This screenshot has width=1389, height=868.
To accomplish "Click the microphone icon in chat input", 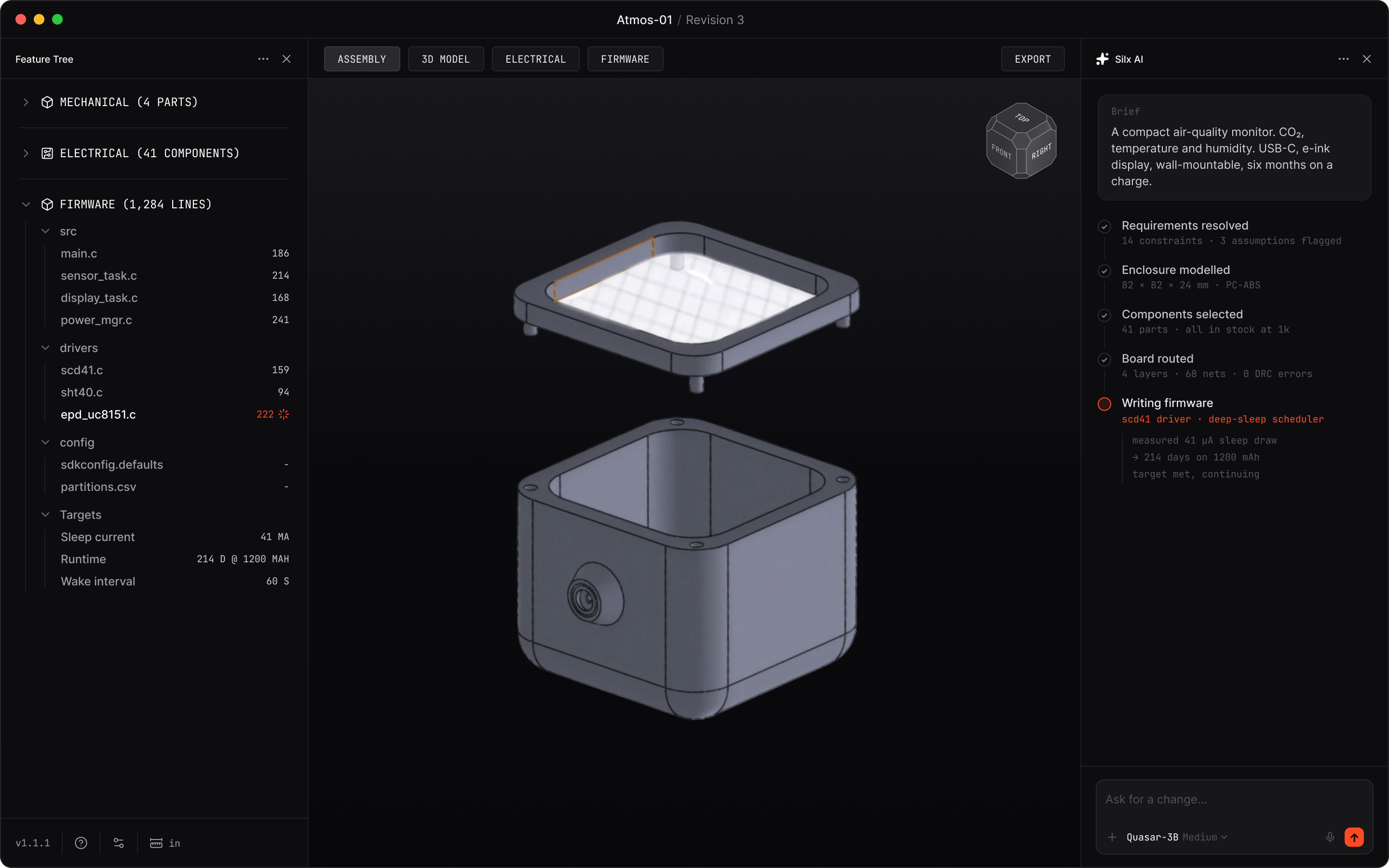I will coord(1329,837).
